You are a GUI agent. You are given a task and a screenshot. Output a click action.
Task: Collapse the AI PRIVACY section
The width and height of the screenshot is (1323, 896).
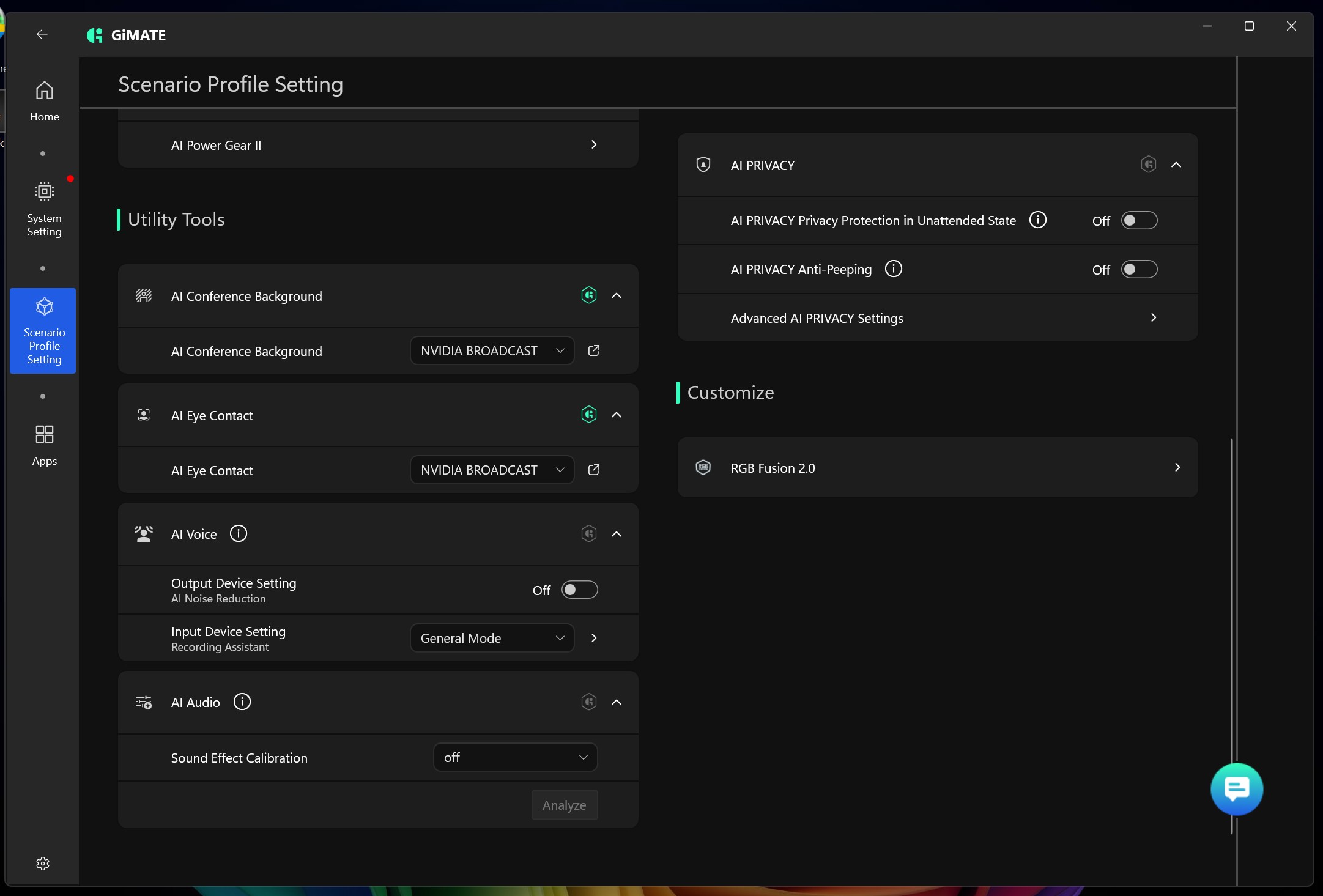pos(1176,165)
